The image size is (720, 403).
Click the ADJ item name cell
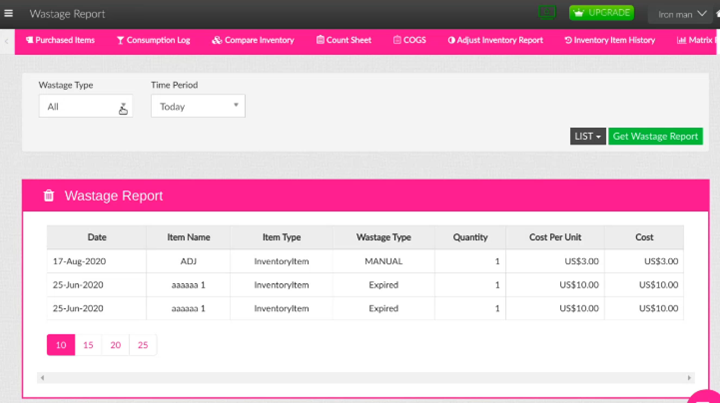pyautogui.click(x=188, y=261)
